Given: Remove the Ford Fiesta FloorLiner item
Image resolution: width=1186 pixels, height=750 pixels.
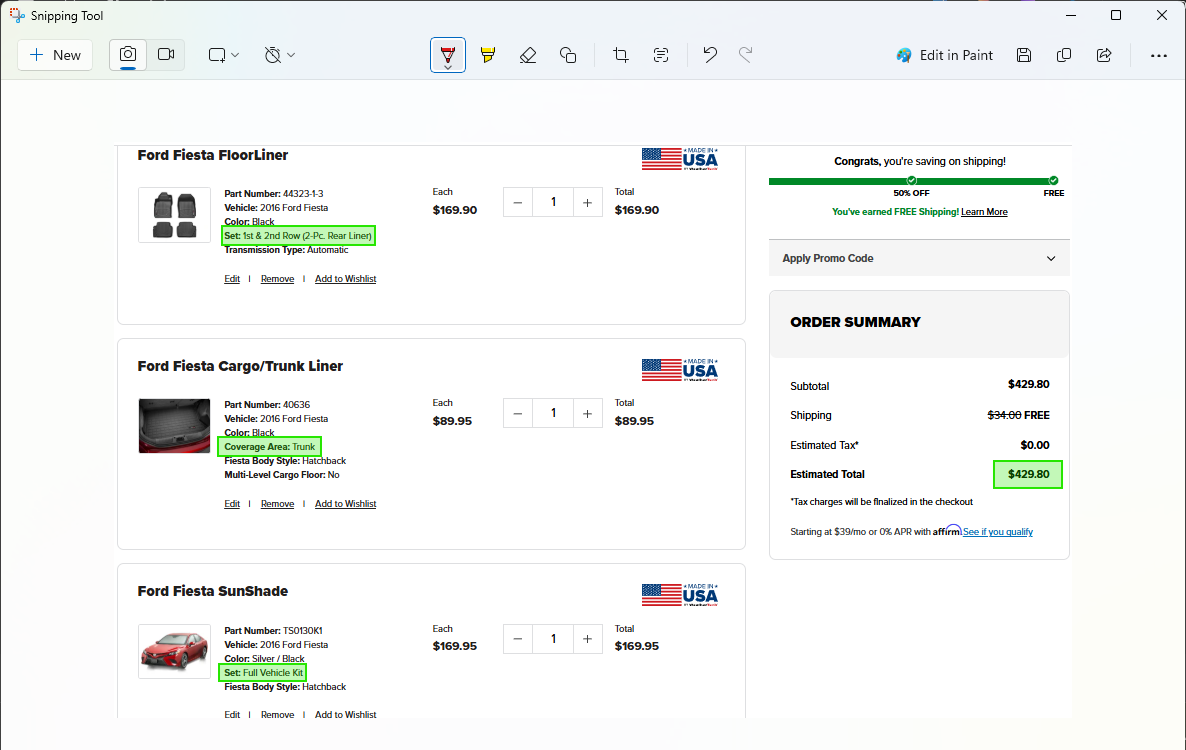Looking at the screenshot, I should point(278,279).
